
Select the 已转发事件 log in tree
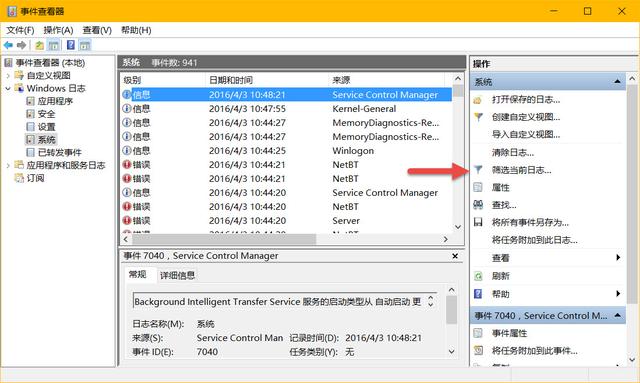tap(60, 152)
